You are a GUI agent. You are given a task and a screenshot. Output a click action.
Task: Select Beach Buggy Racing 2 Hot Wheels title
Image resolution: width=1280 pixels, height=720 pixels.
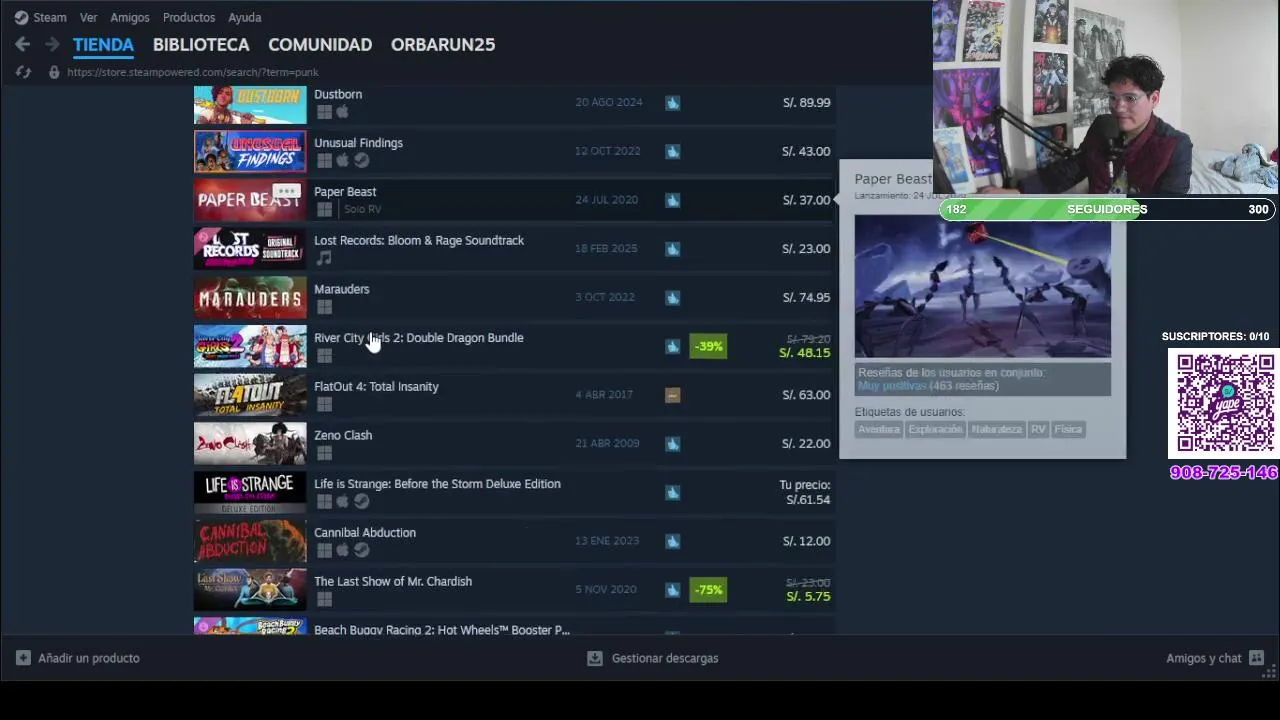(442, 630)
